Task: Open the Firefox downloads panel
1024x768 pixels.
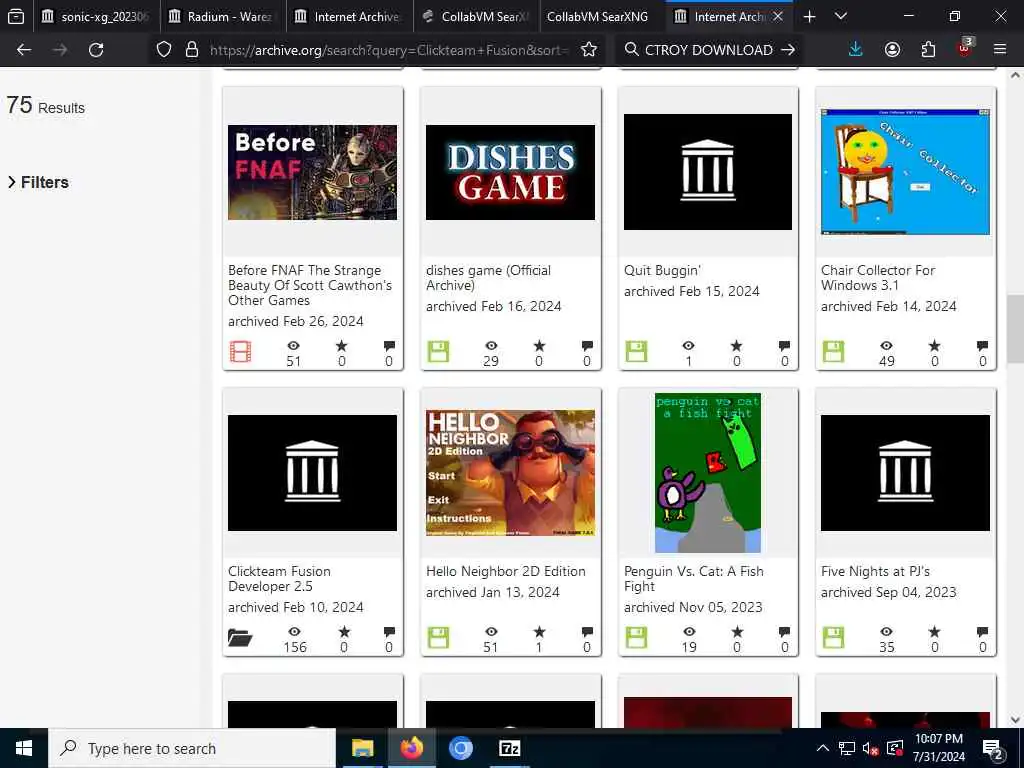Action: click(856, 50)
